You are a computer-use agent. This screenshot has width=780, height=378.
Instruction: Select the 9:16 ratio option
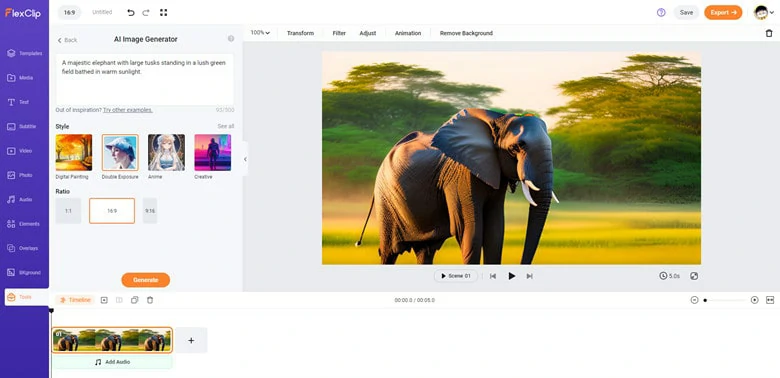point(150,211)
